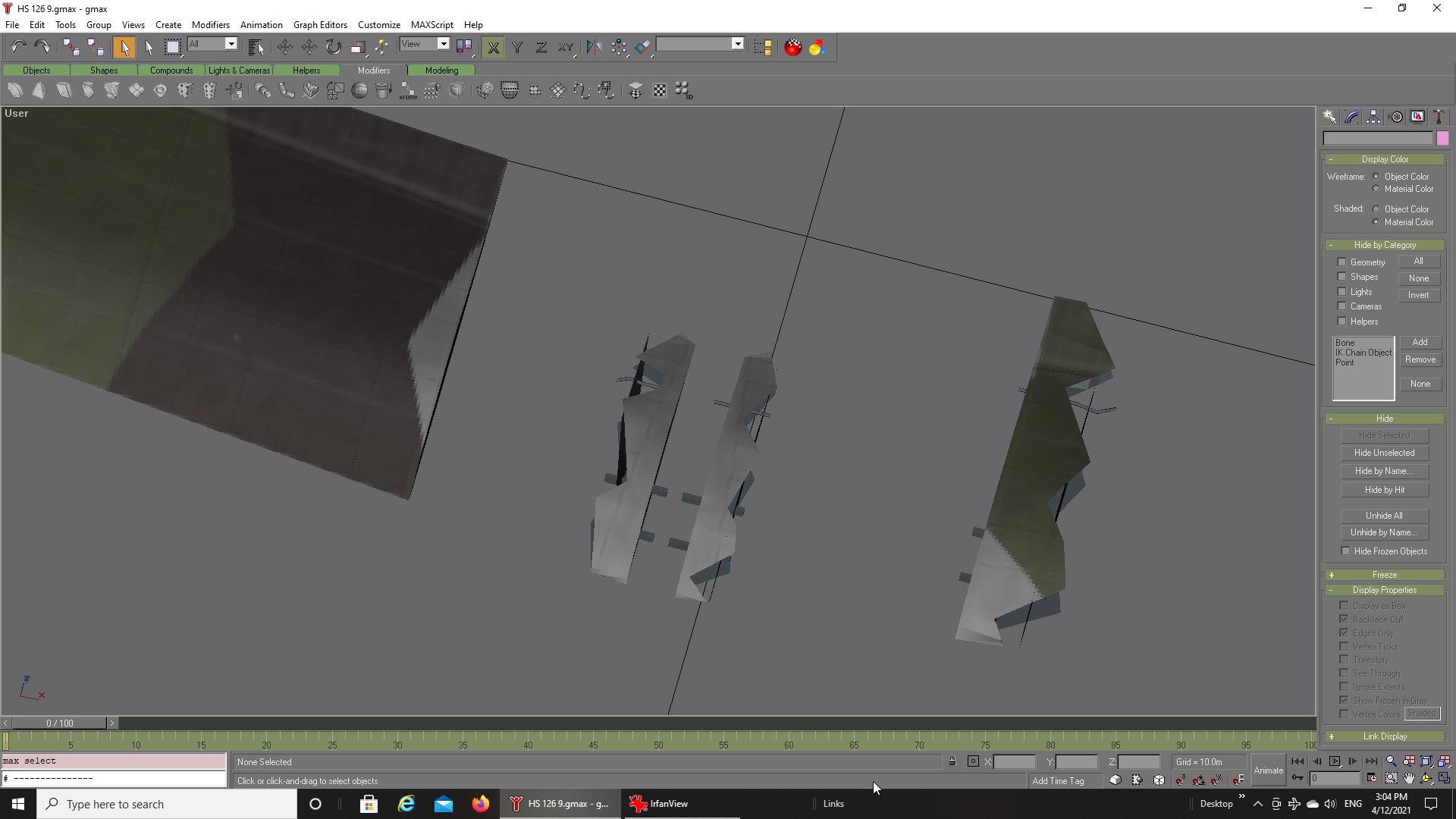Expand the Freeze rollout
The width and height of the screenshot is (1456, 819).
(1385, 575)
